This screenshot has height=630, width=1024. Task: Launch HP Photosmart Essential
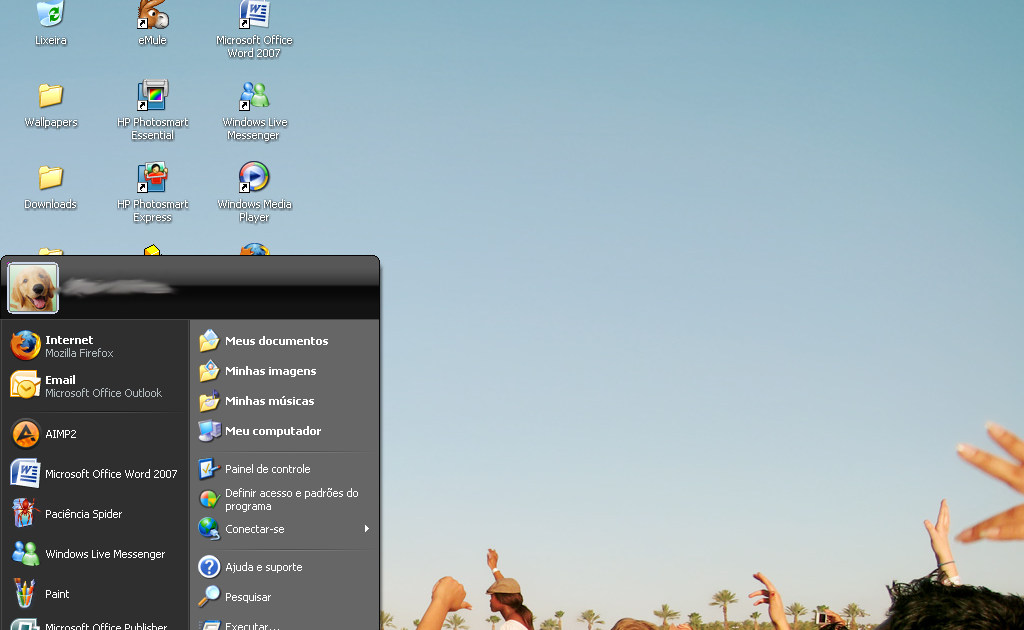tap(152, 103)
